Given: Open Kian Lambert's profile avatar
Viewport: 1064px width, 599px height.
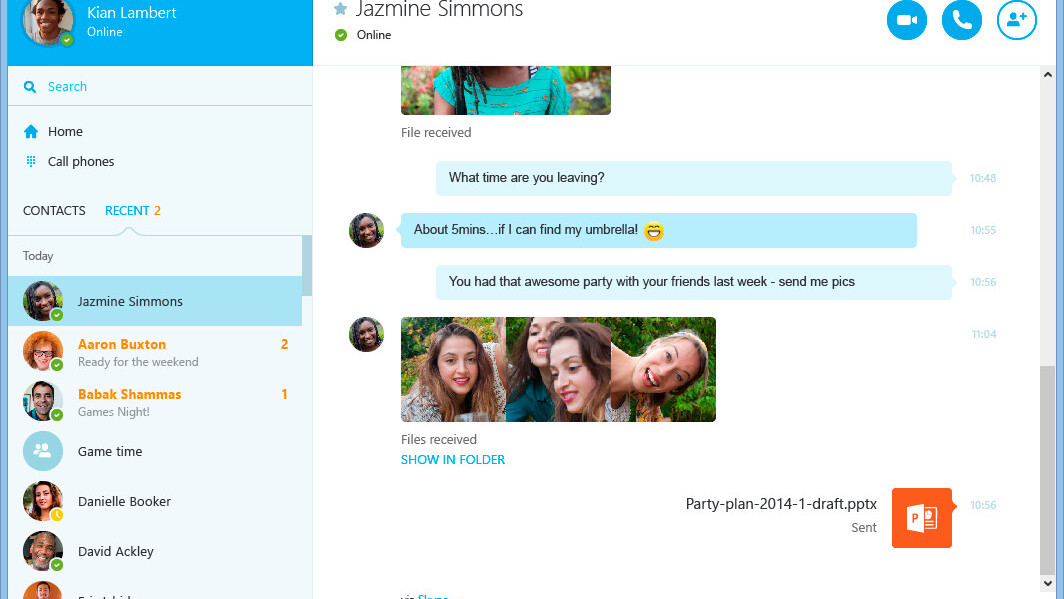Looking at the screenshot, I should tap(47, 21).
